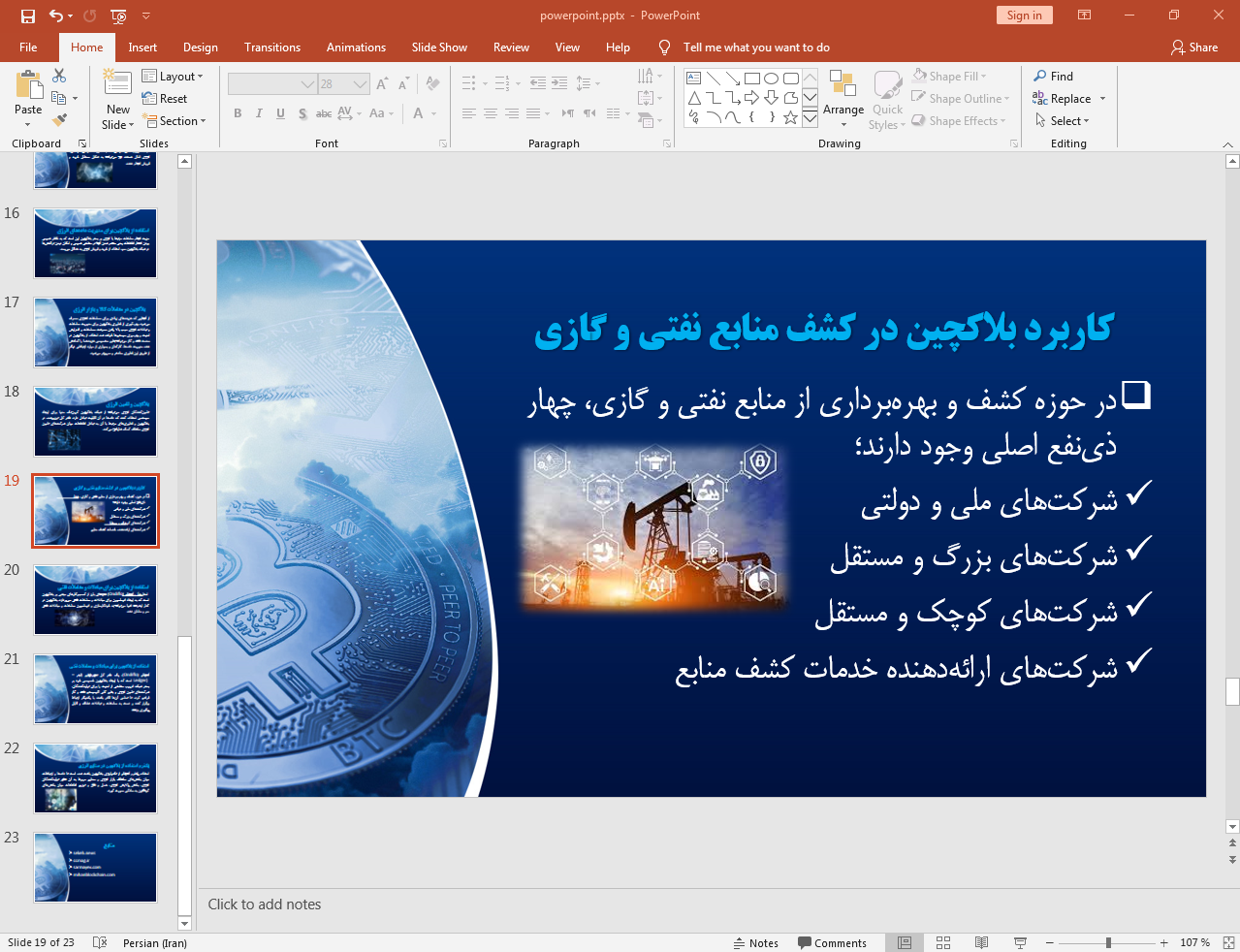Toggle the Notes pane button
Viewport: 1240px width, 952px height.
click(x=756, y=943)
